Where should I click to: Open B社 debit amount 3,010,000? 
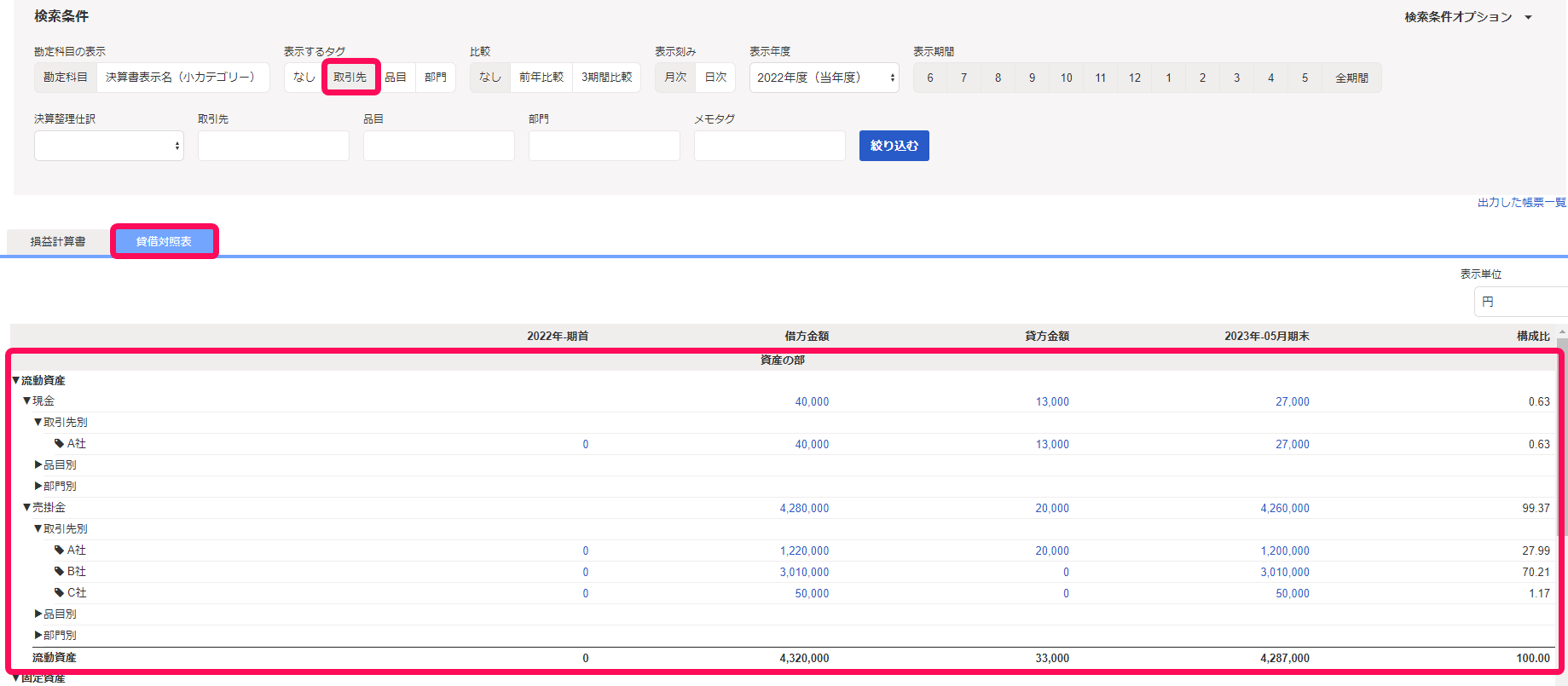click(x=804, y=572)
